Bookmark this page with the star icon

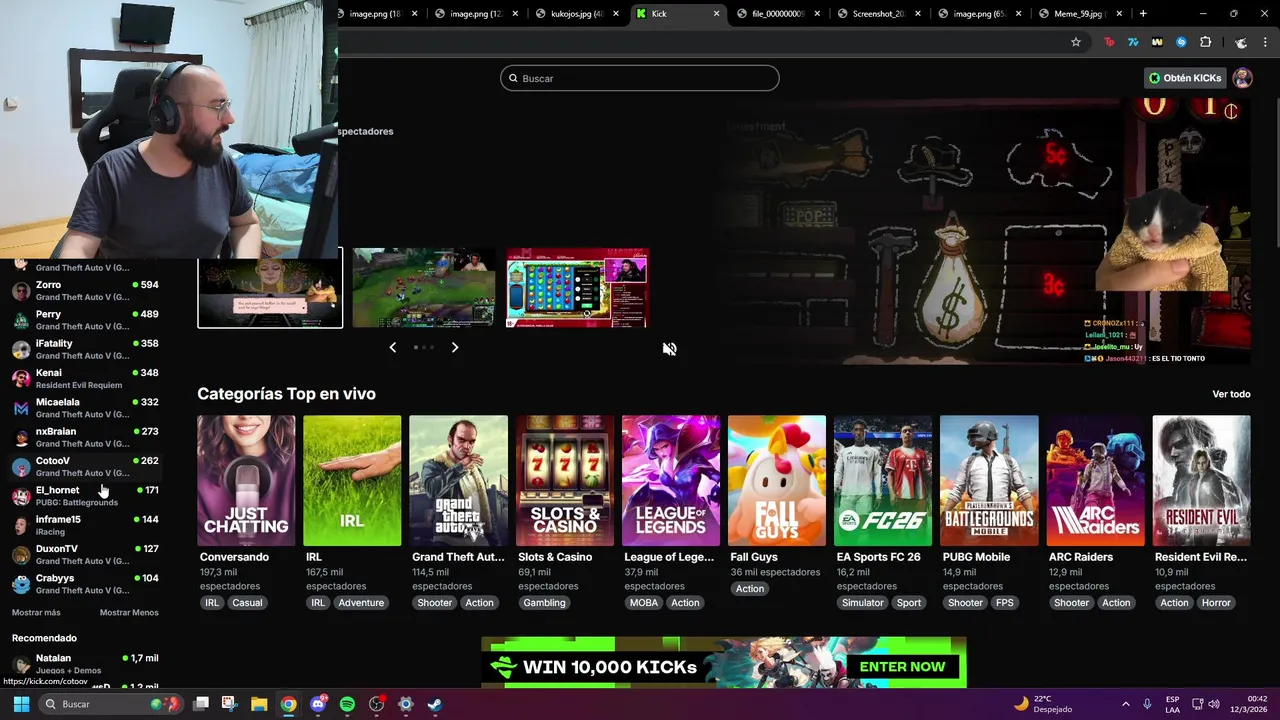[1076, 42]
